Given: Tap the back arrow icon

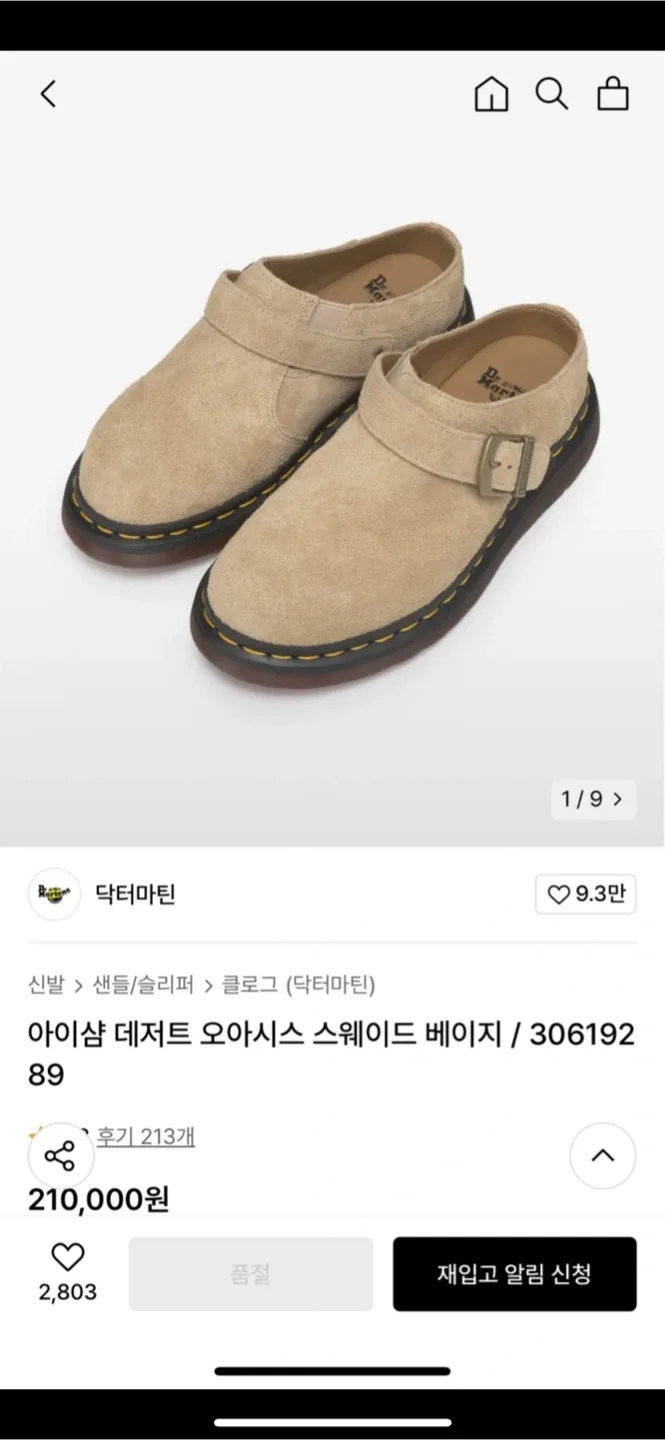Looking at the screenshot, I should click(x=48, y=94).
